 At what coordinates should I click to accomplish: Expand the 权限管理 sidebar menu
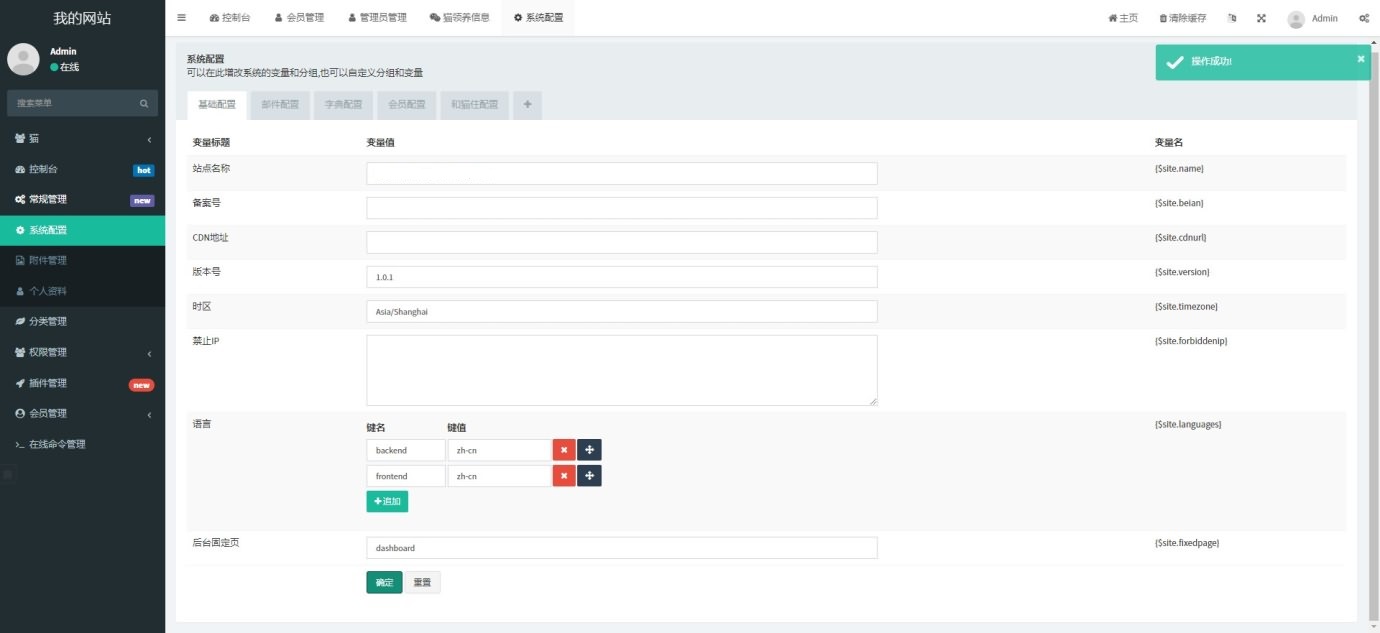[82, 352]
